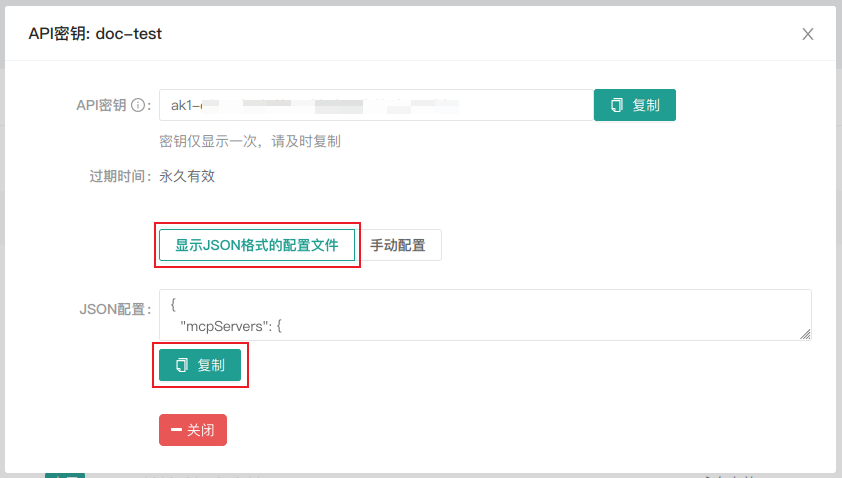Image resolution: width=842 pixels, height=478 pixels.
Task: Click the dialog title API密钥: doc-test
Action: (x=95, y=34)
